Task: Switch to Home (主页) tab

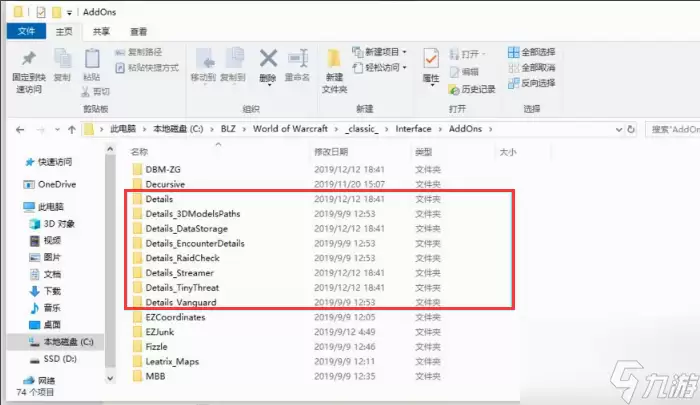Action: [x=64, y=31]
